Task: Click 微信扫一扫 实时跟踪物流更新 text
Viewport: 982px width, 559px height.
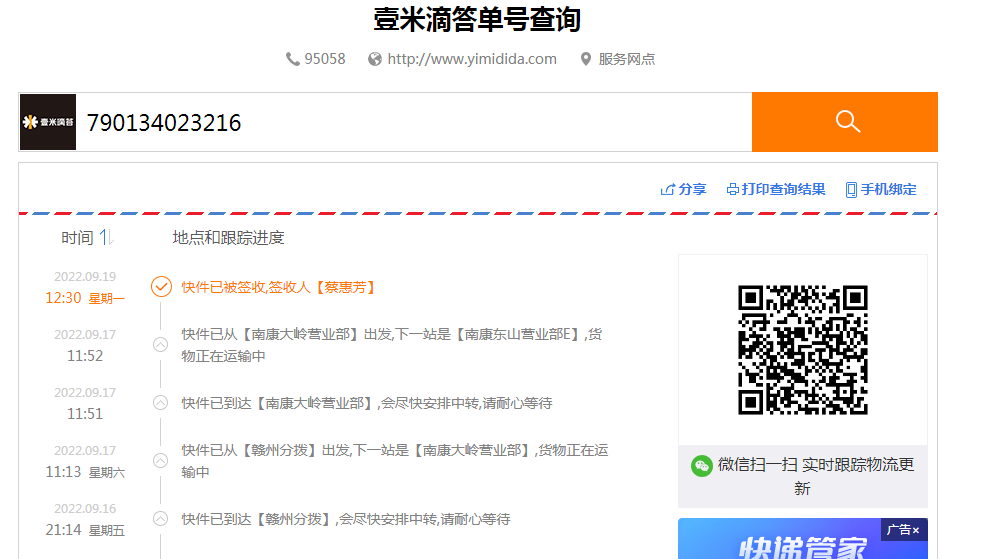Action: click(x=816, y=476)
